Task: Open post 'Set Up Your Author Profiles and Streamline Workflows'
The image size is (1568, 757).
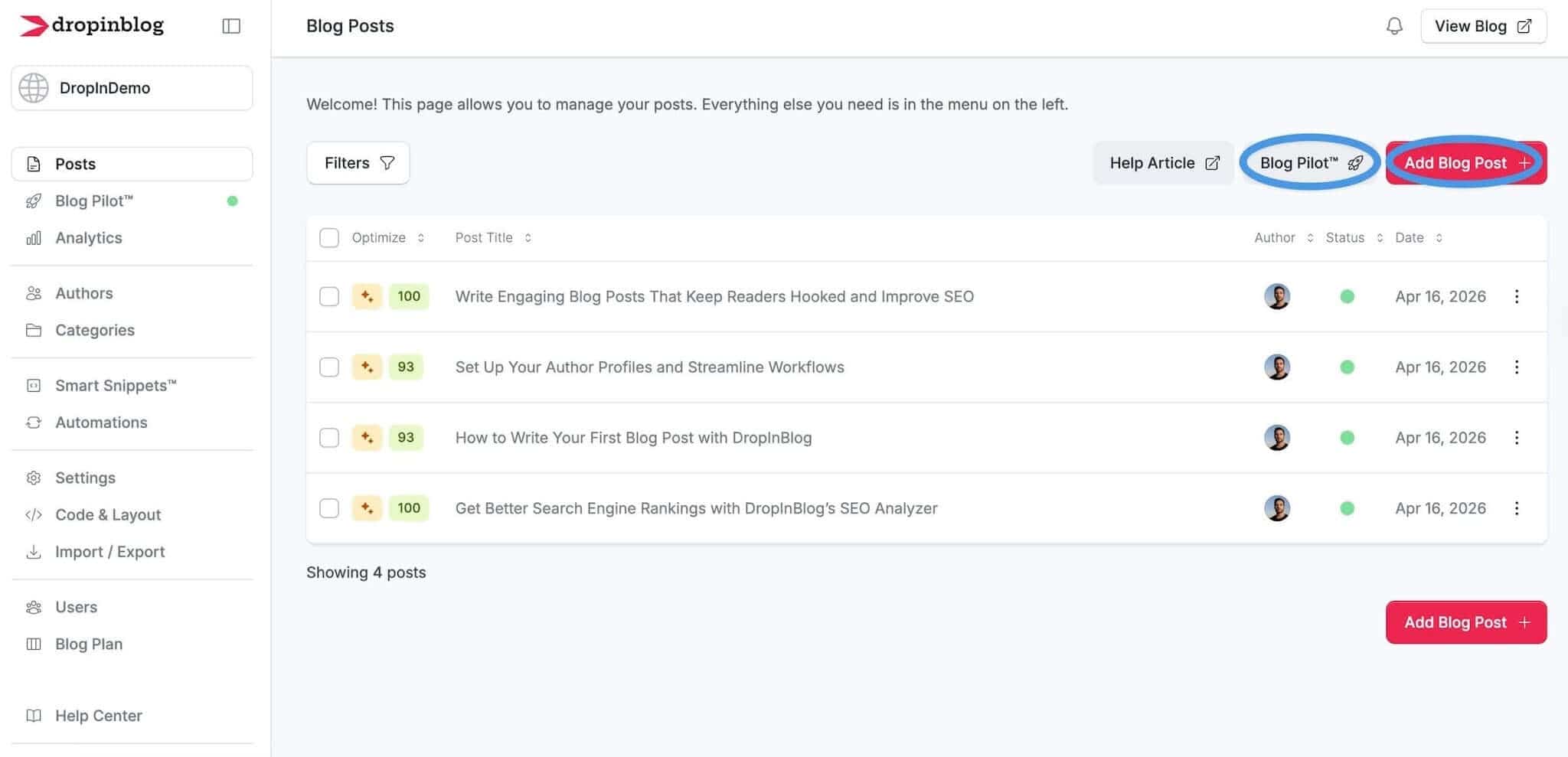Action: click(x=649, y=367)
